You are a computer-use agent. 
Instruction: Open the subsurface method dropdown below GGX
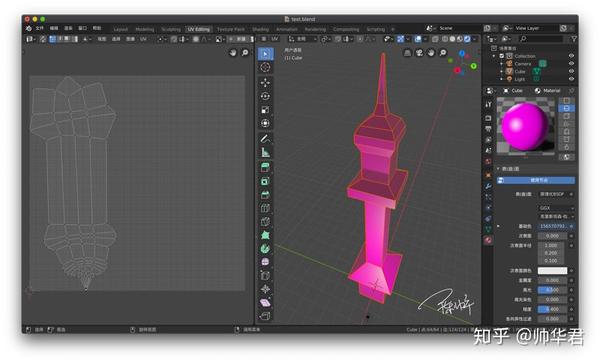pos(556,217)
